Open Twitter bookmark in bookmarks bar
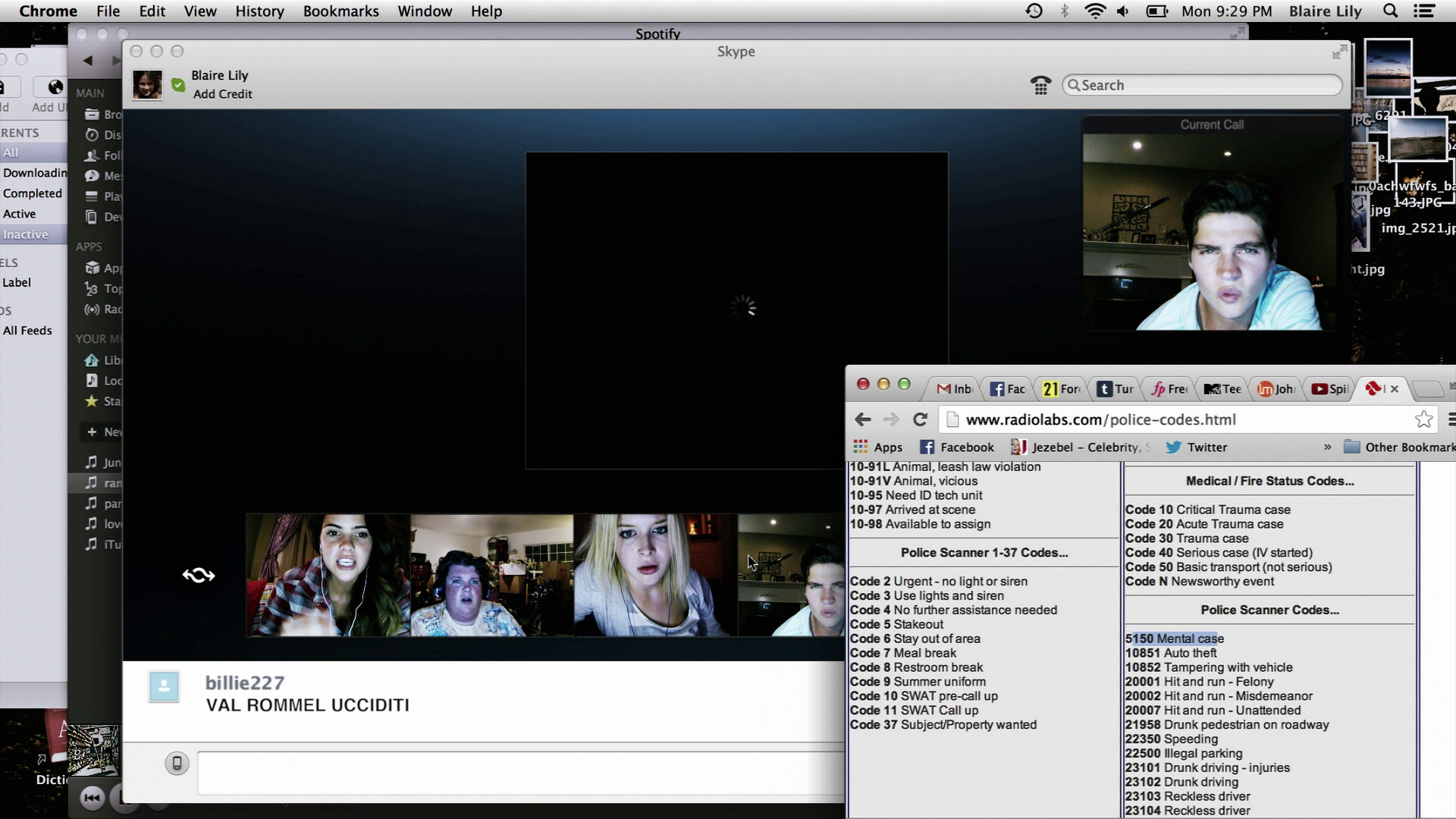The image size is (1456, 819). [x=1197, y=447]
